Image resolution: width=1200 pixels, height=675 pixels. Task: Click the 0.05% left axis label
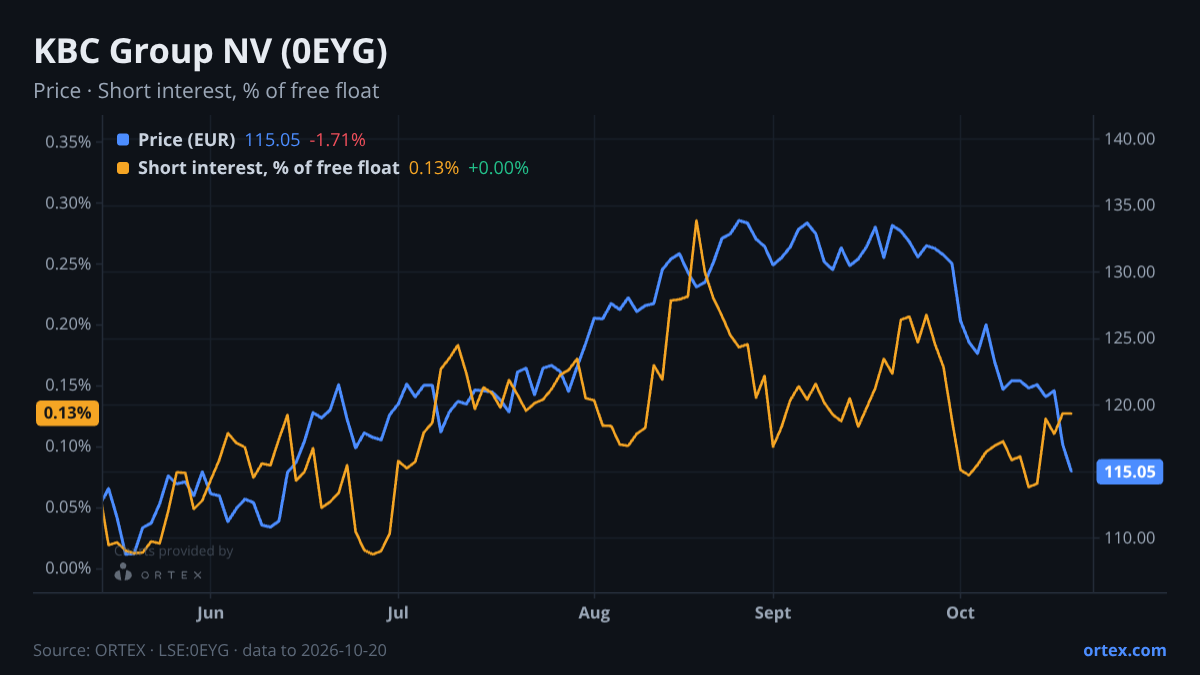[x=68, y=507]
